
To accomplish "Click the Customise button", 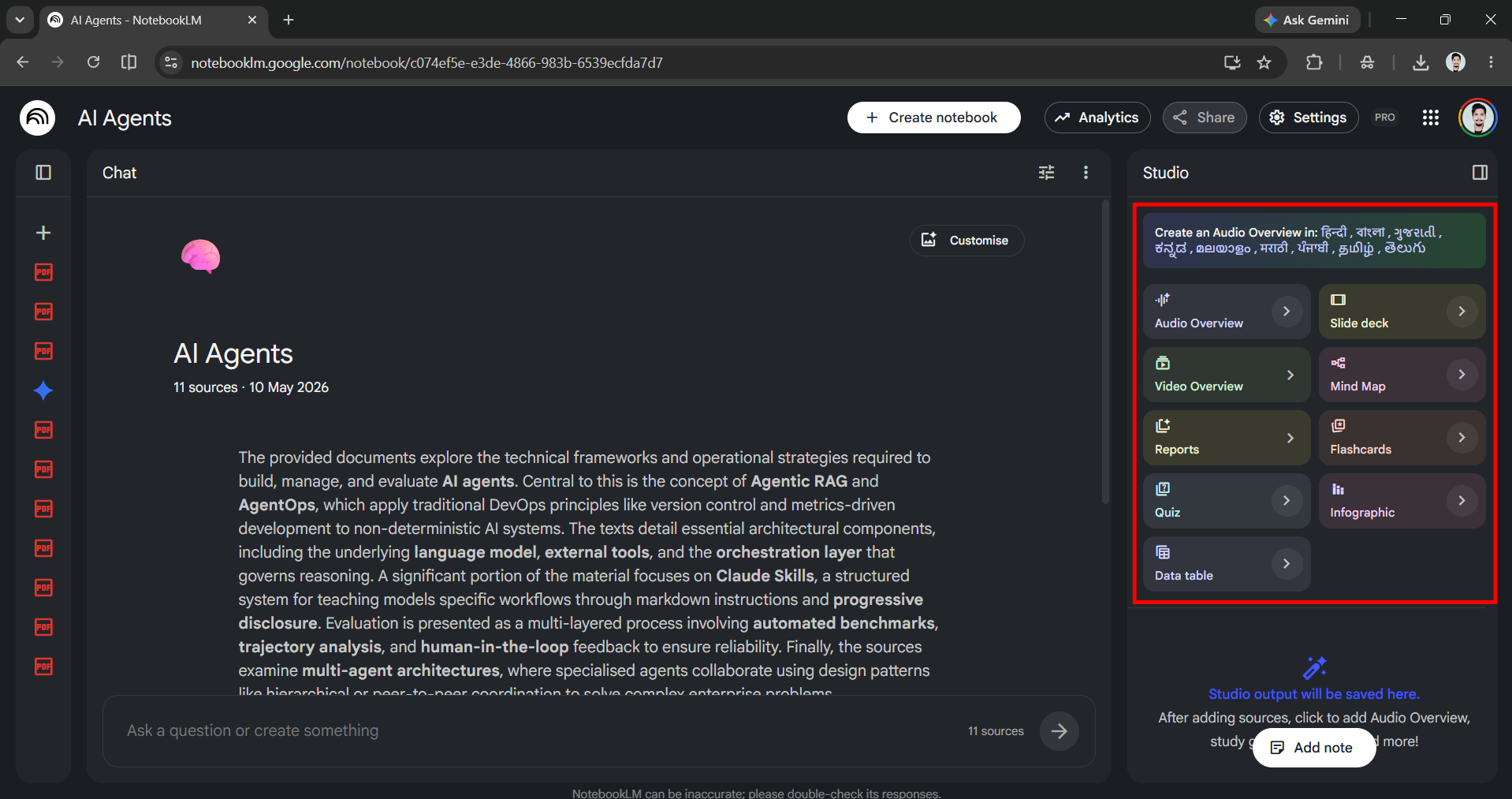I will click(x=966, y=241).
